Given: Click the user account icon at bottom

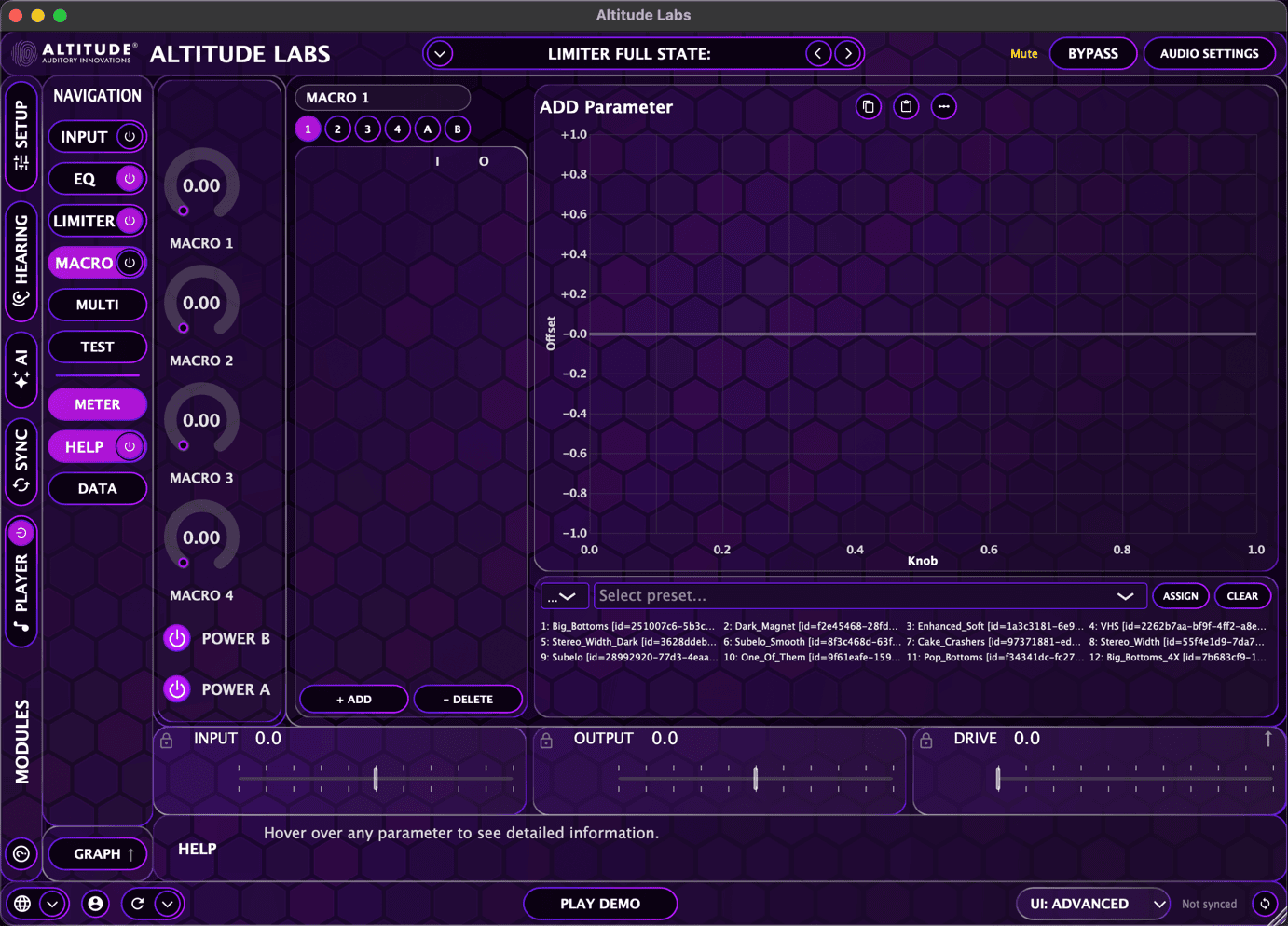Looking at the screenshot, I should (95, 904).
